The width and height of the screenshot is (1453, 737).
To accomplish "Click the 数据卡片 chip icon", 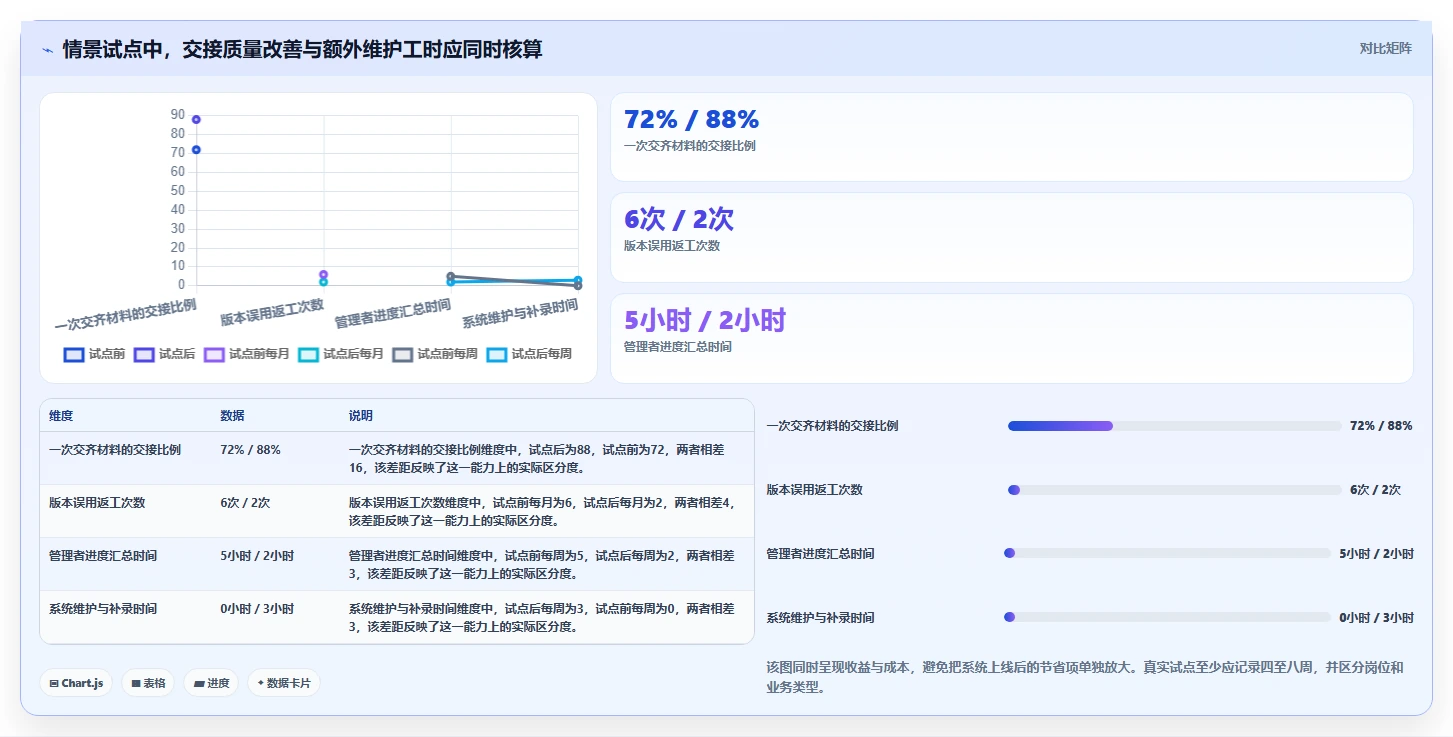I will pos(260,683).
